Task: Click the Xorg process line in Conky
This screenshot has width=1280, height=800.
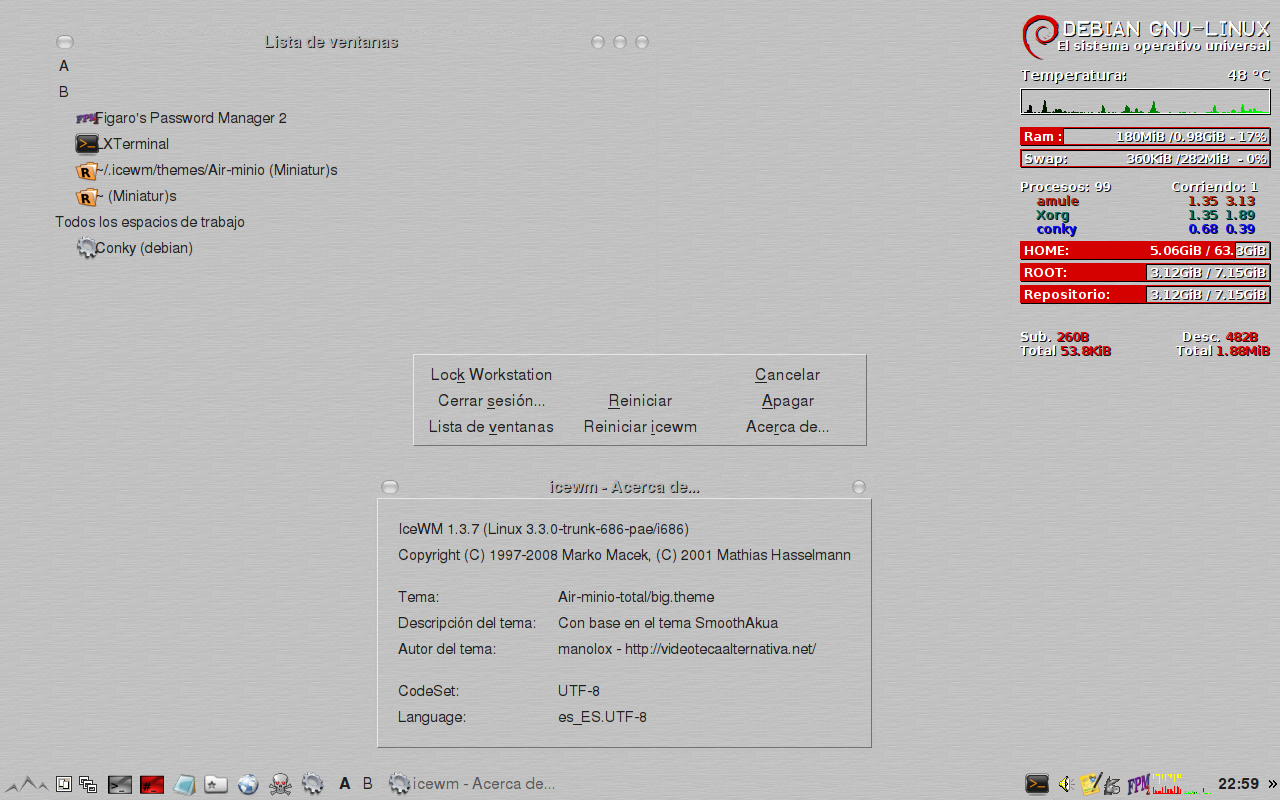Action: coord(1145,215)
